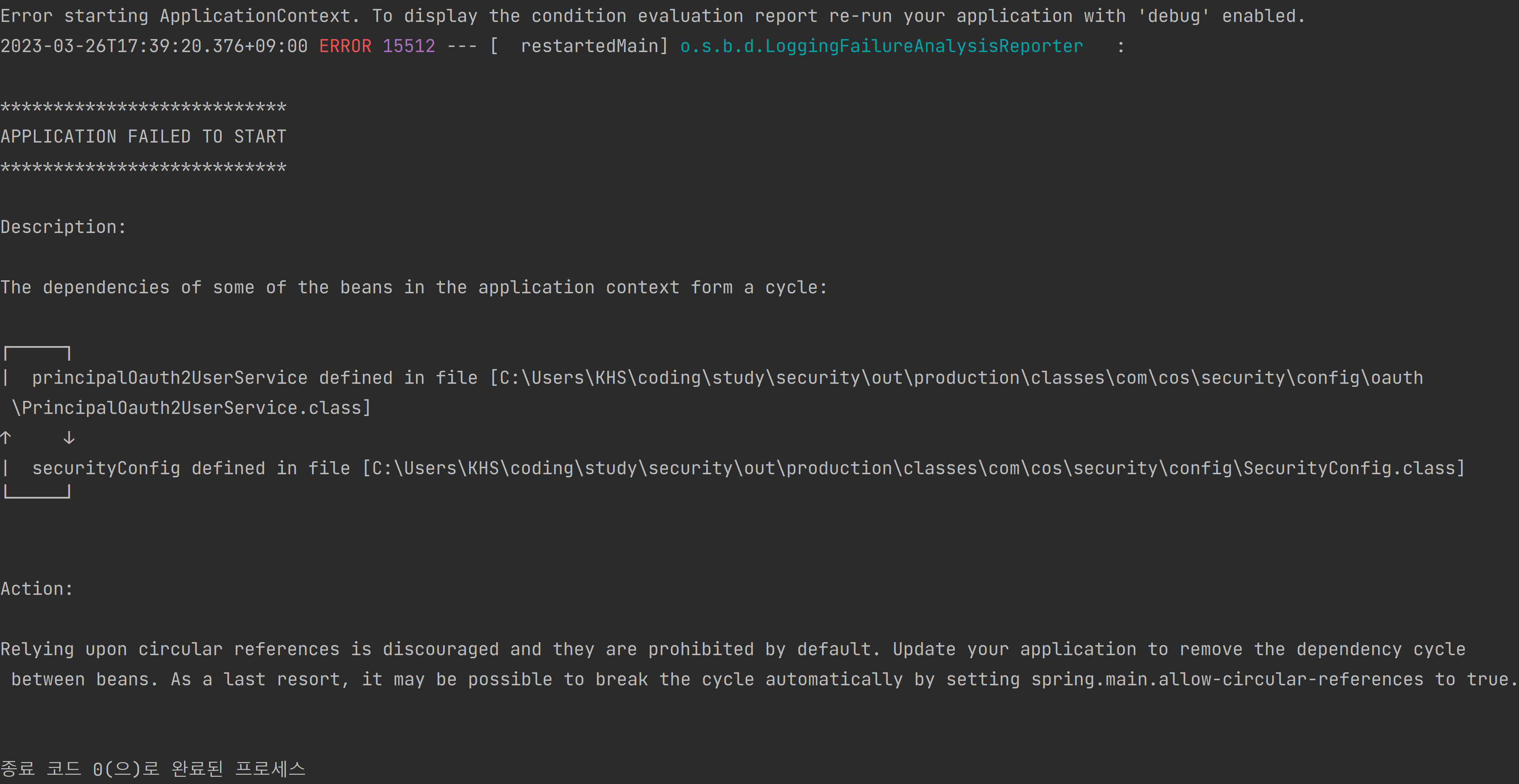Click the red ERROR log level text

tap(345, 46)
